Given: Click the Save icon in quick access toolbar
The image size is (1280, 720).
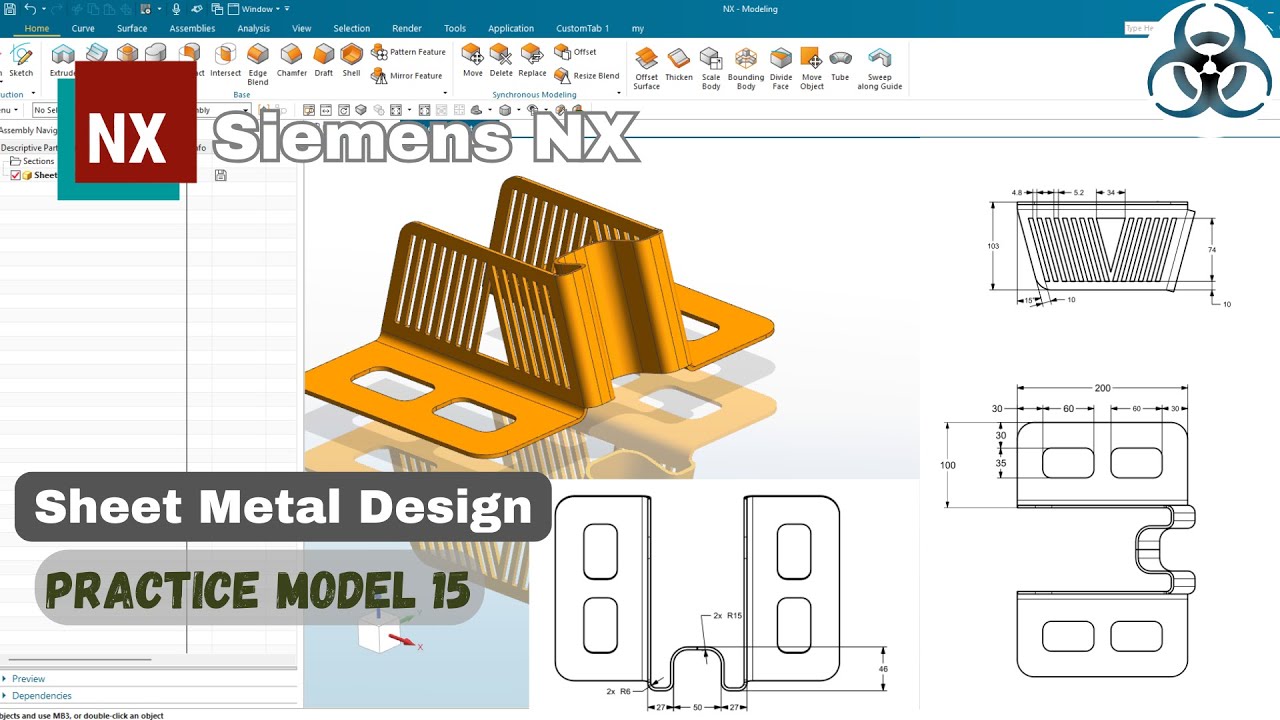Looking at the screenshot, I should pos(8,9).
